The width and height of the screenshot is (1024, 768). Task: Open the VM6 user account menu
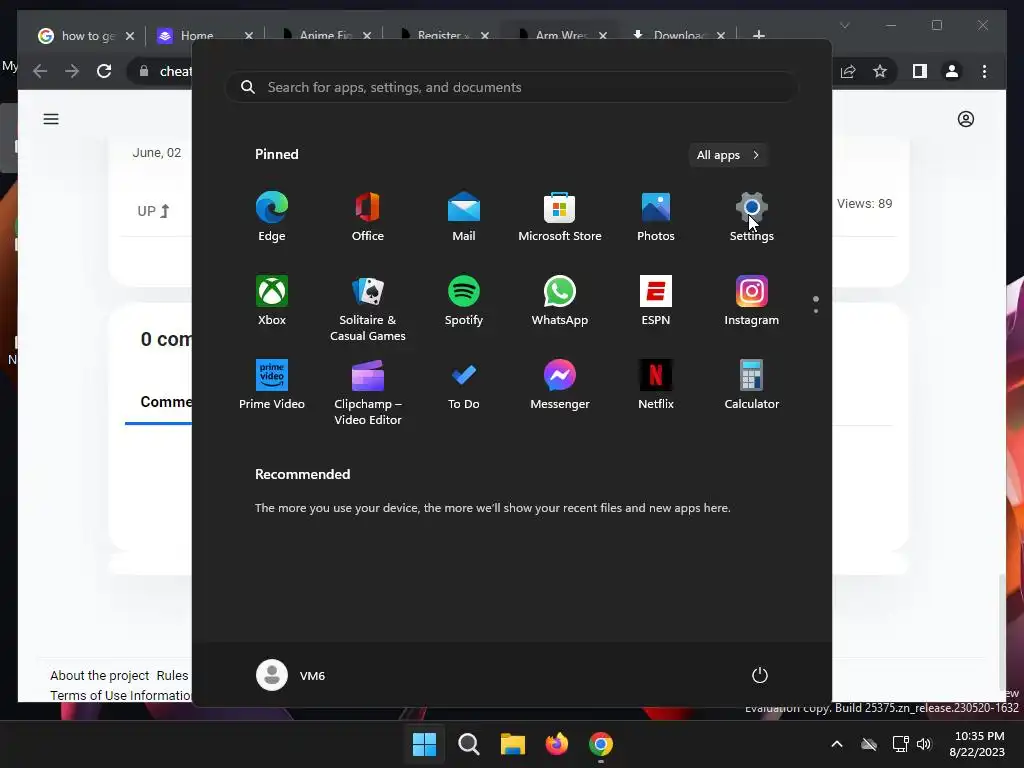point(291,675)
